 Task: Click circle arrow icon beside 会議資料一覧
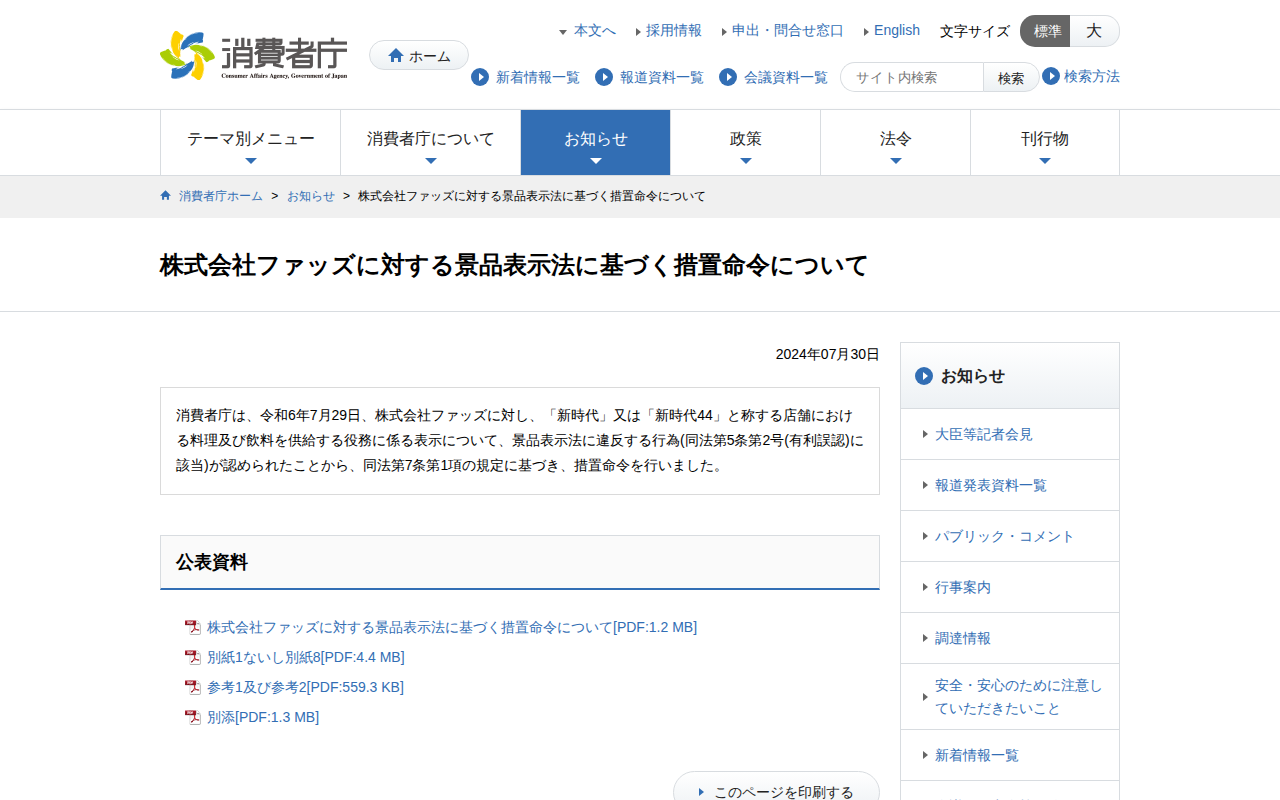click(728, 77)
